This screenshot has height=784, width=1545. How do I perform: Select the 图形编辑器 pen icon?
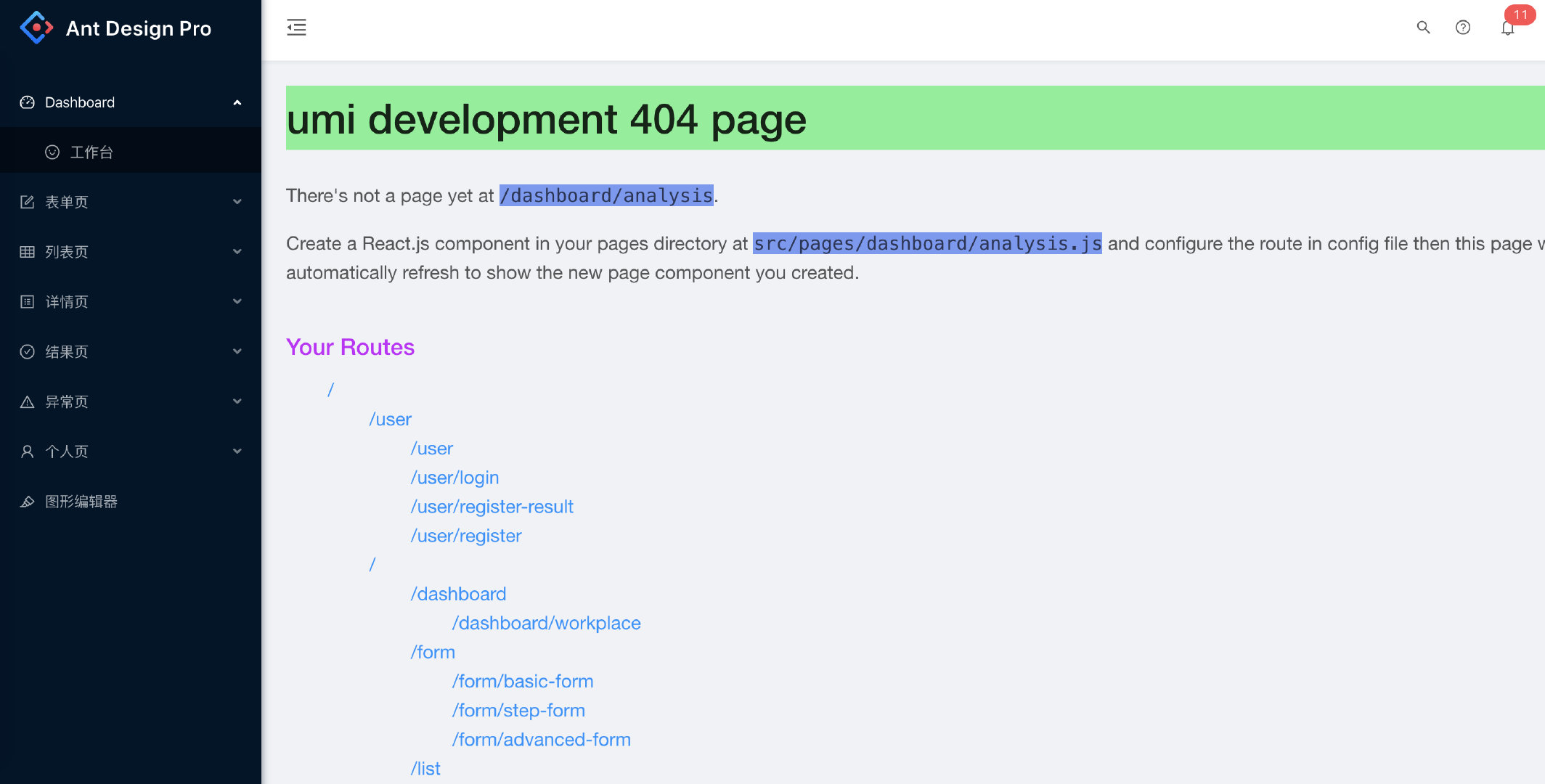[x=26, y=501]
